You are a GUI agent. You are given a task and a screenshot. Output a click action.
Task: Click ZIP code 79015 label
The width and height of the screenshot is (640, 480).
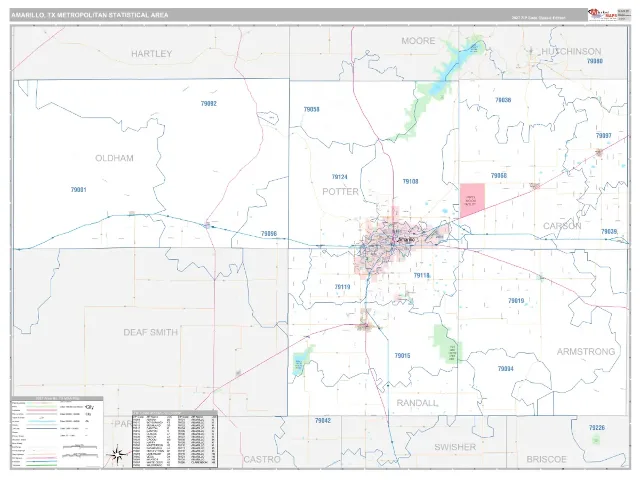point(402,356)
